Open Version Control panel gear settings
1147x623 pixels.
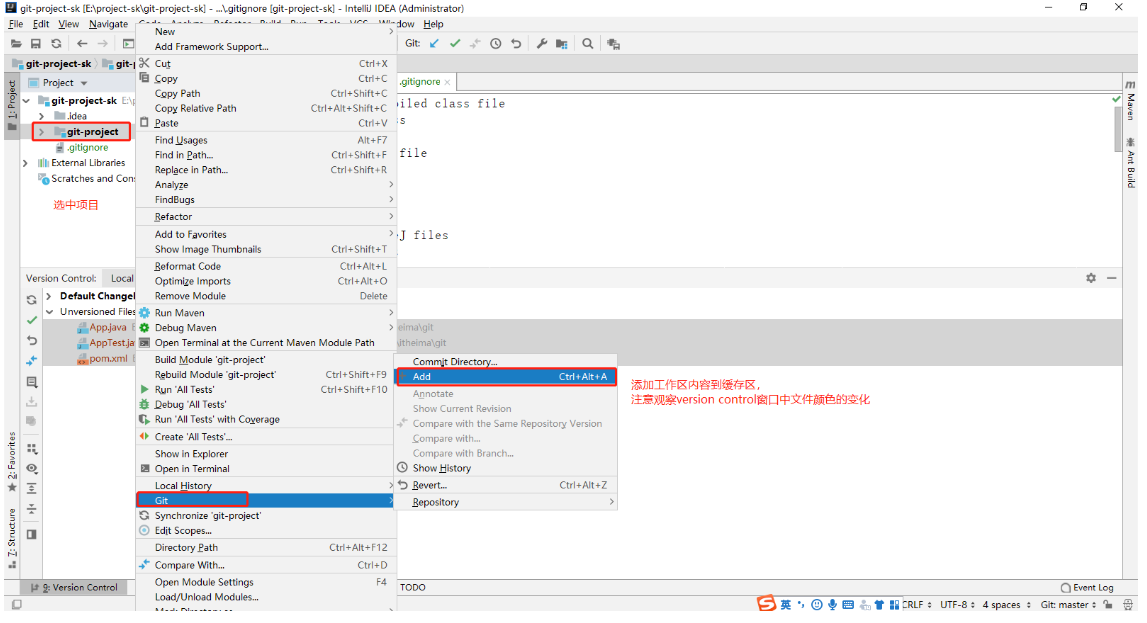pyautogui.click(x=1091, y=278)
